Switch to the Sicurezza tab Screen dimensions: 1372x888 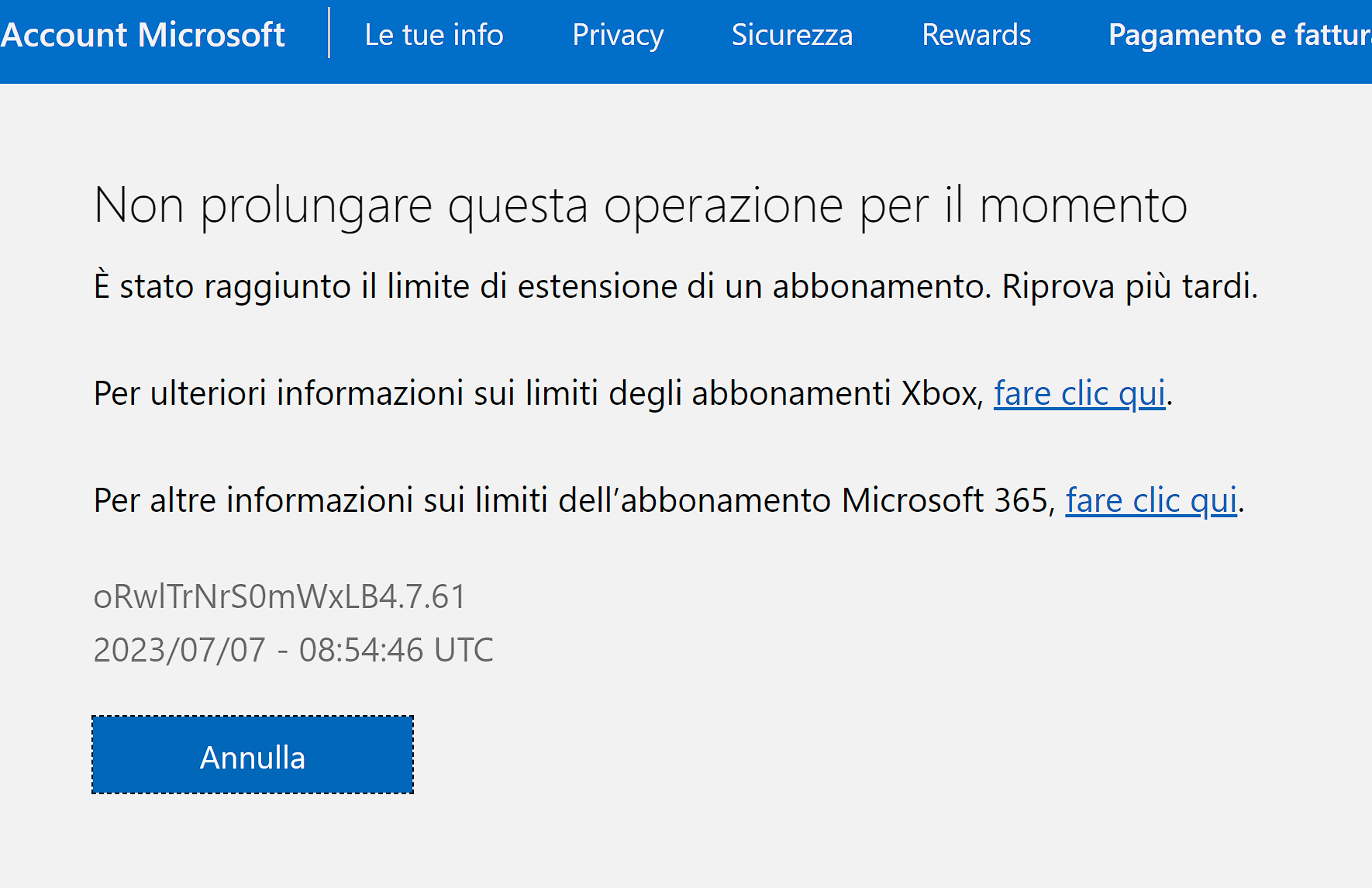(792, 35)
